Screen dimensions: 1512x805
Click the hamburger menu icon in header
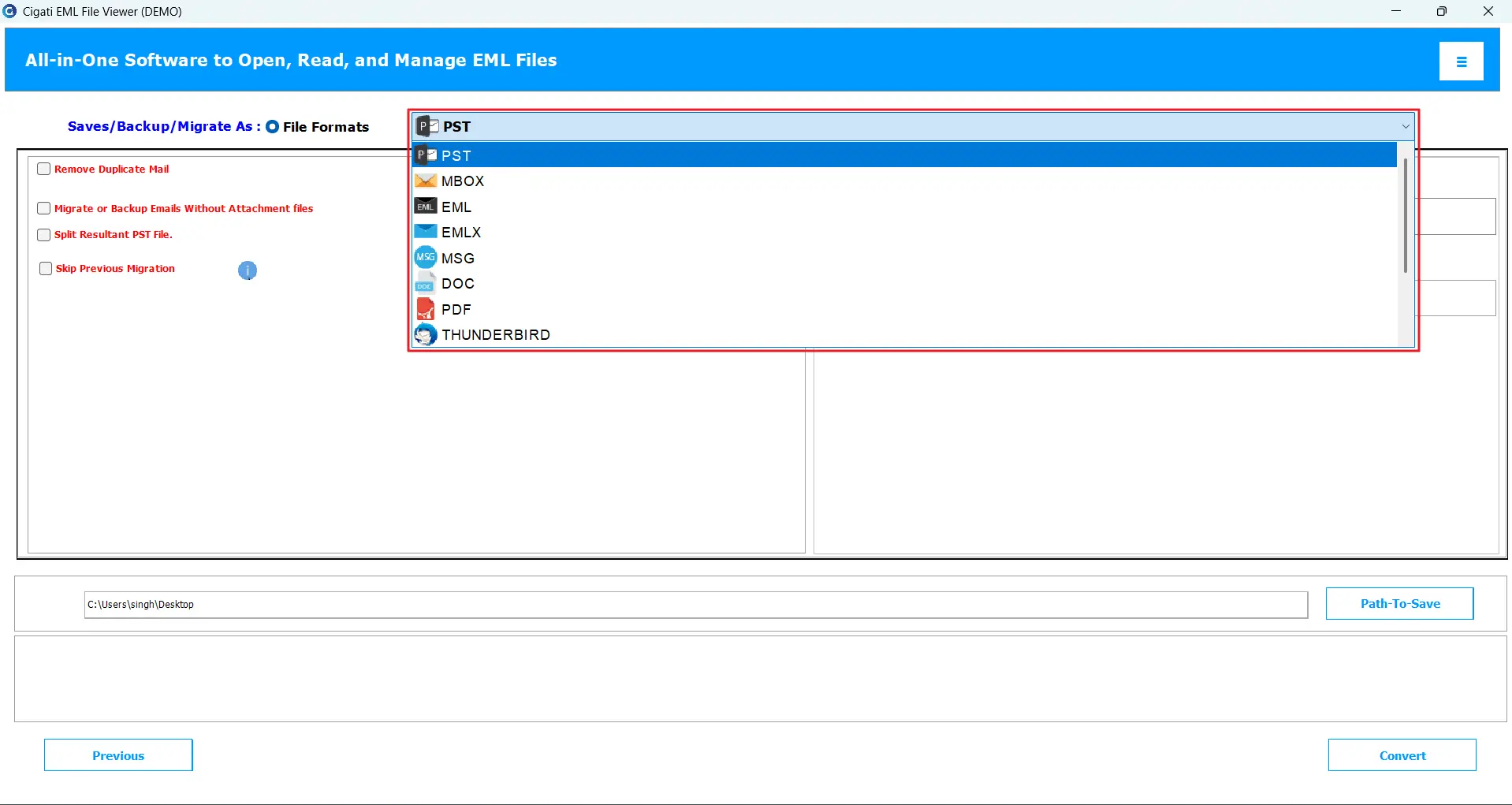pyautogui.click(x=1461, y=61)
